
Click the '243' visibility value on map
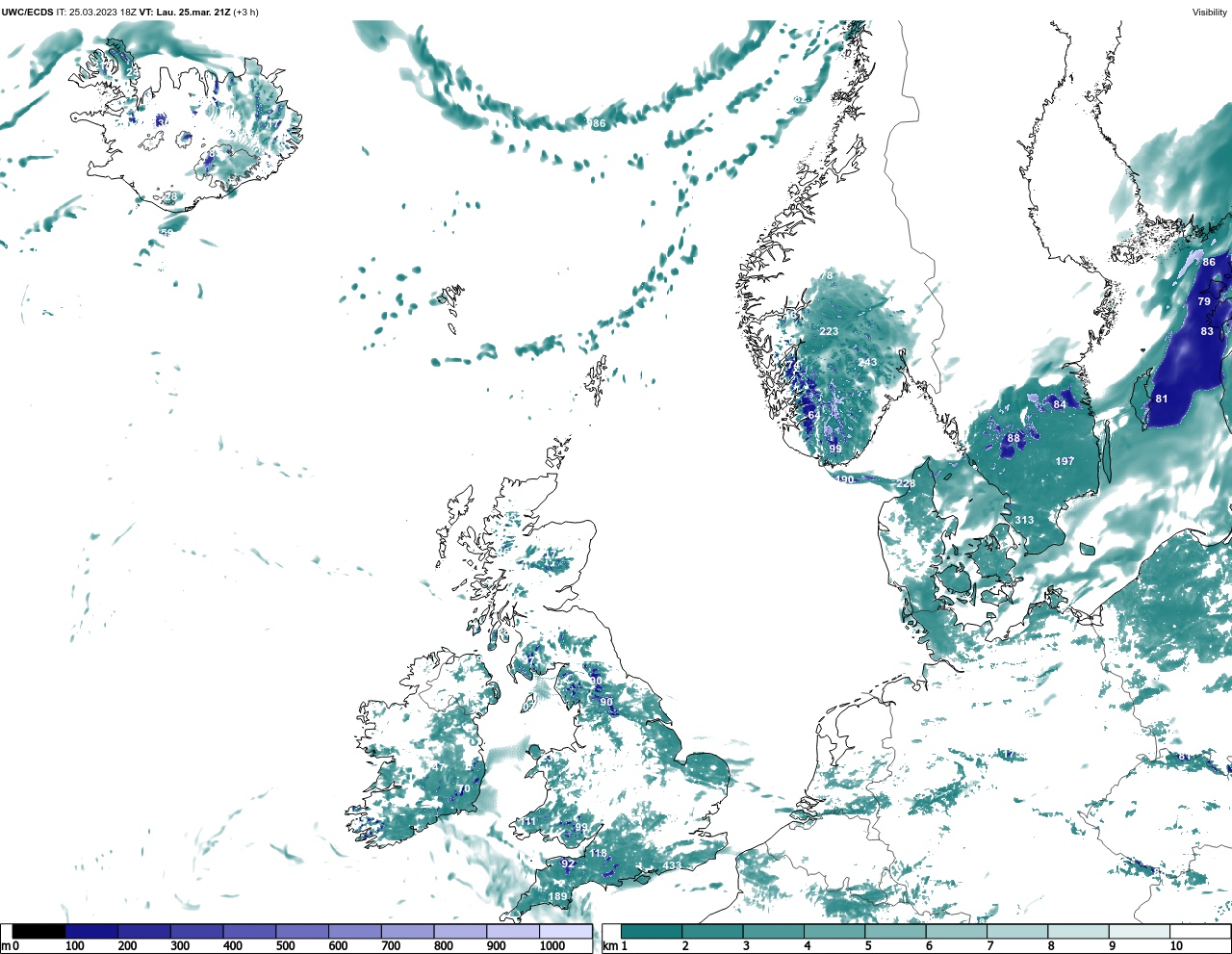pyautogui.click(x=867, y=362)
